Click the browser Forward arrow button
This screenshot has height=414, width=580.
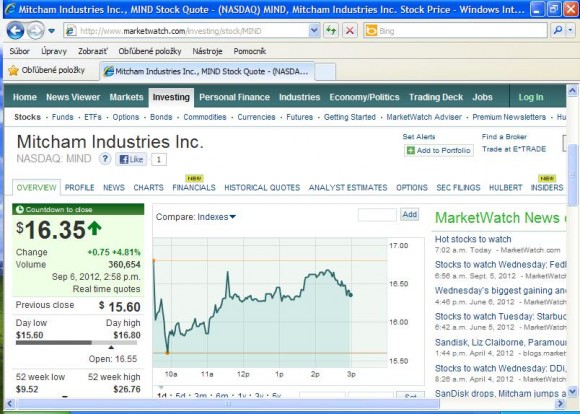point(36,31)
